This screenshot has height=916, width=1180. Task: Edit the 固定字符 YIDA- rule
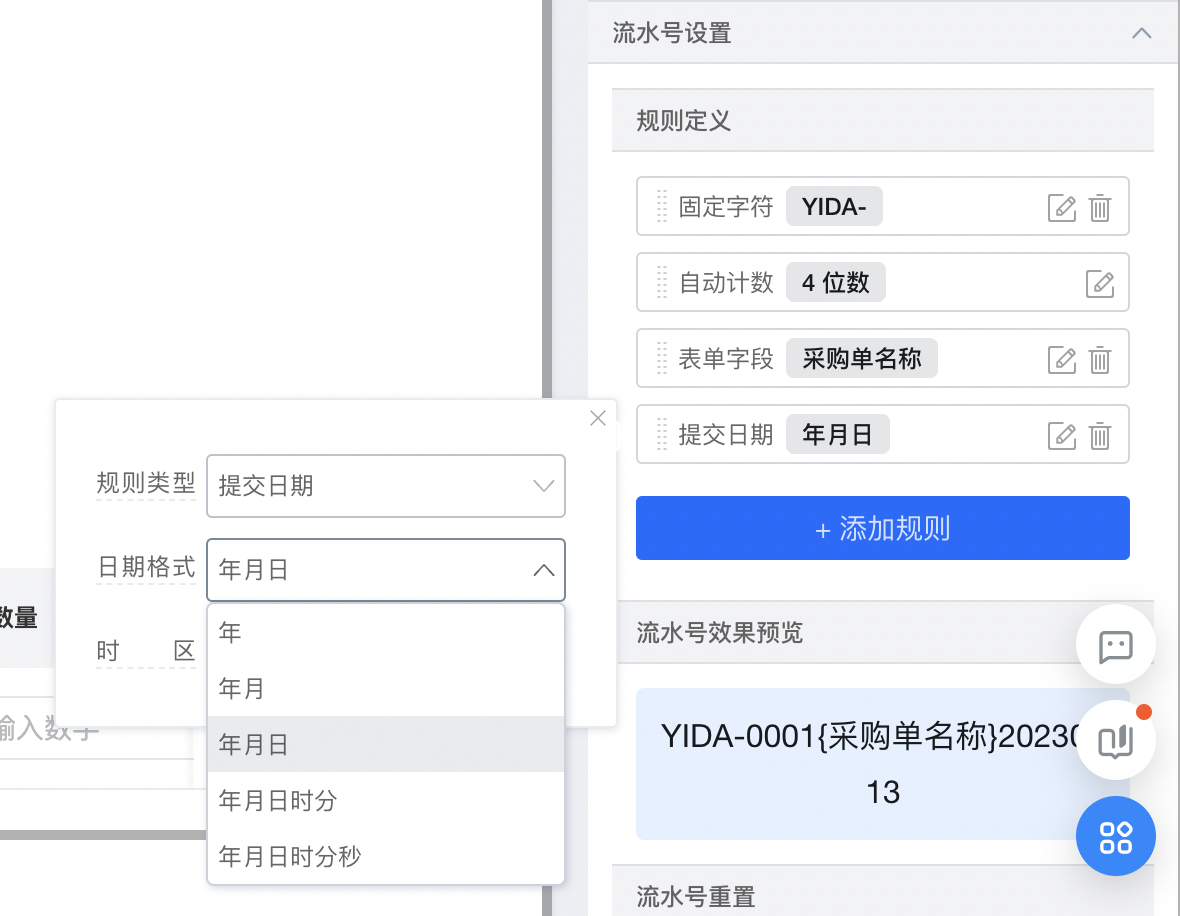(1061, 207)
